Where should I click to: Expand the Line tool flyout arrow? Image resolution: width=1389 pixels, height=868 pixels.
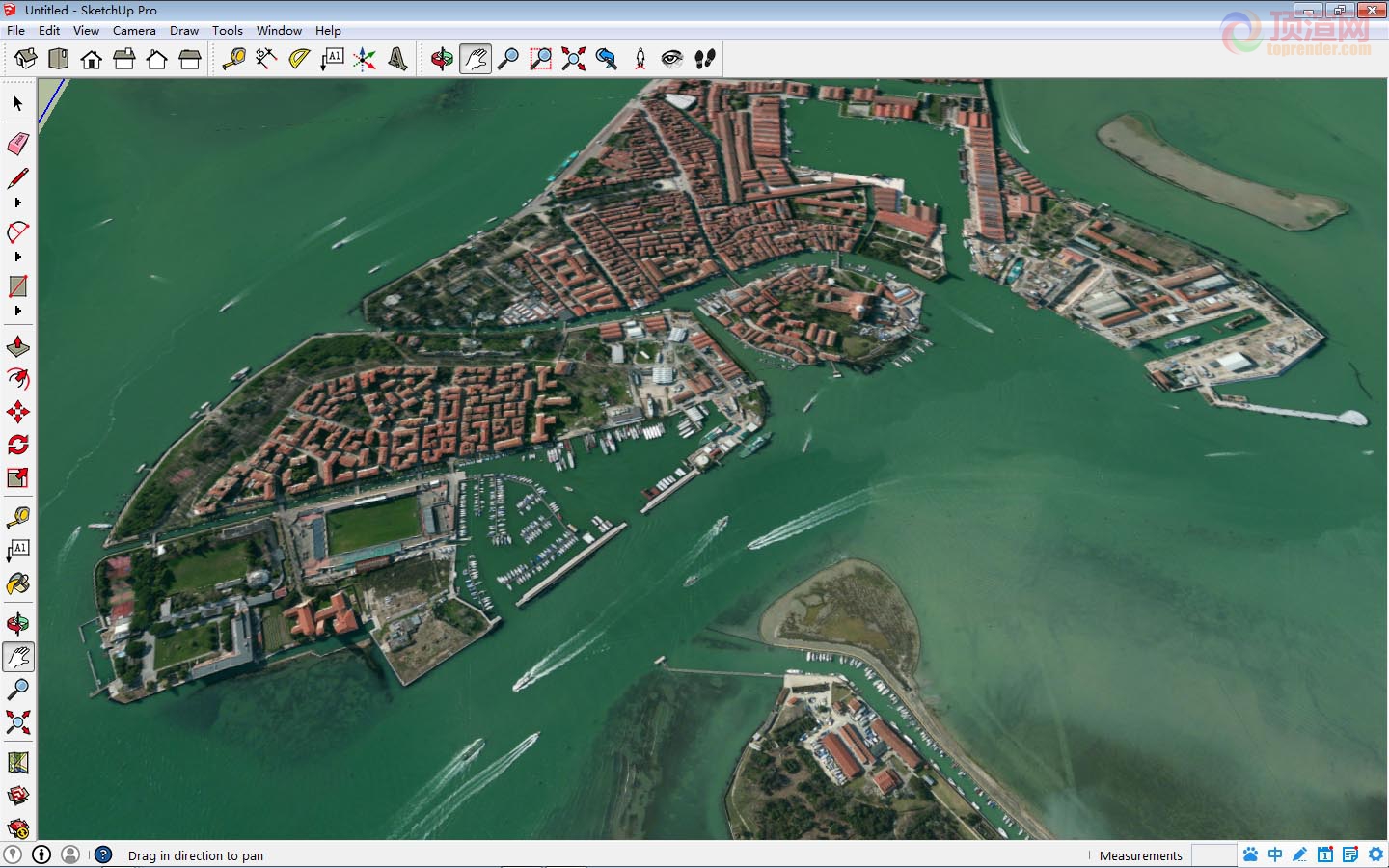tap(18, 203)
